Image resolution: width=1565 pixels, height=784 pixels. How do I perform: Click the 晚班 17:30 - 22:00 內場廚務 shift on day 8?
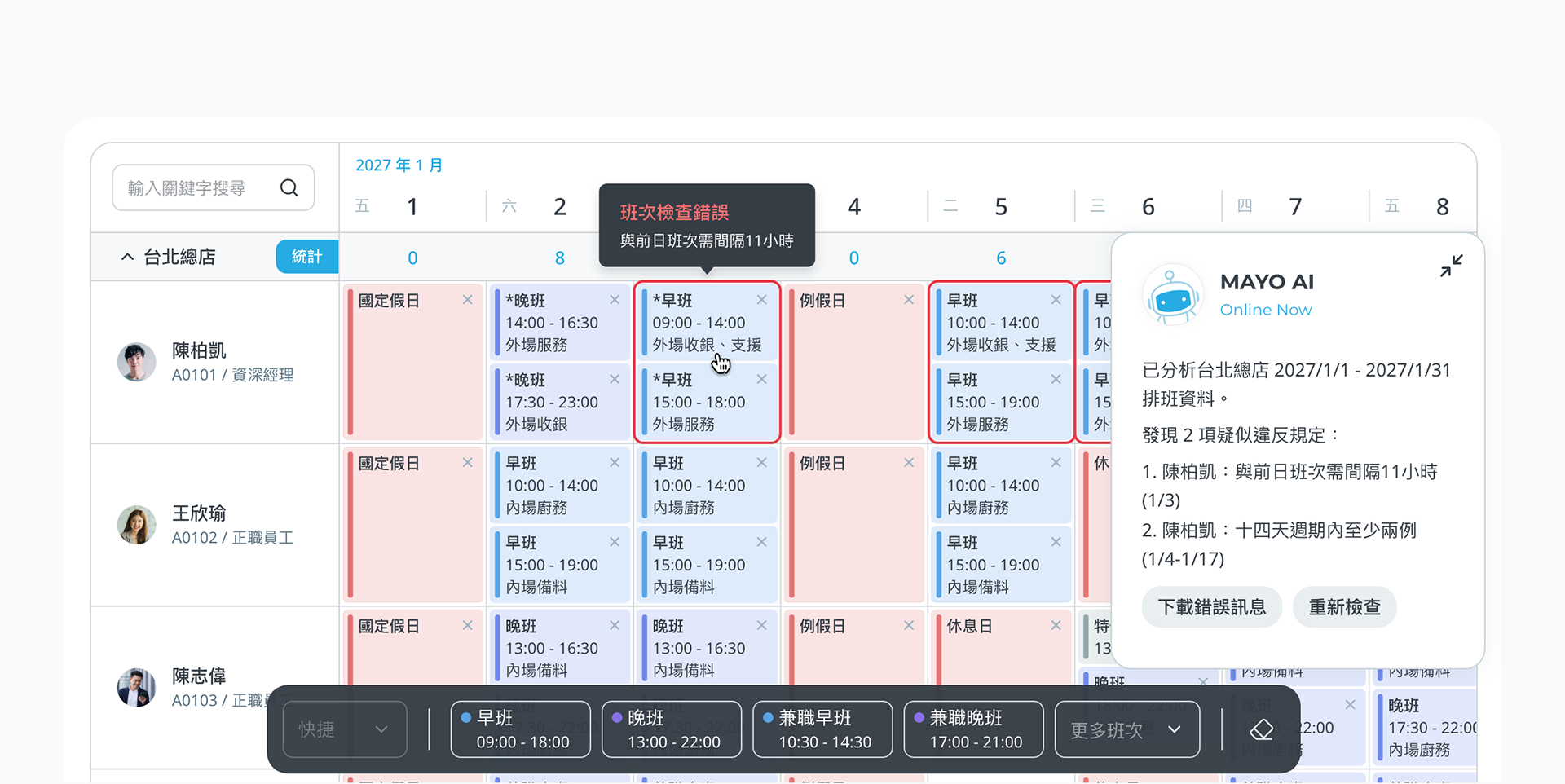pos(1427,728)
